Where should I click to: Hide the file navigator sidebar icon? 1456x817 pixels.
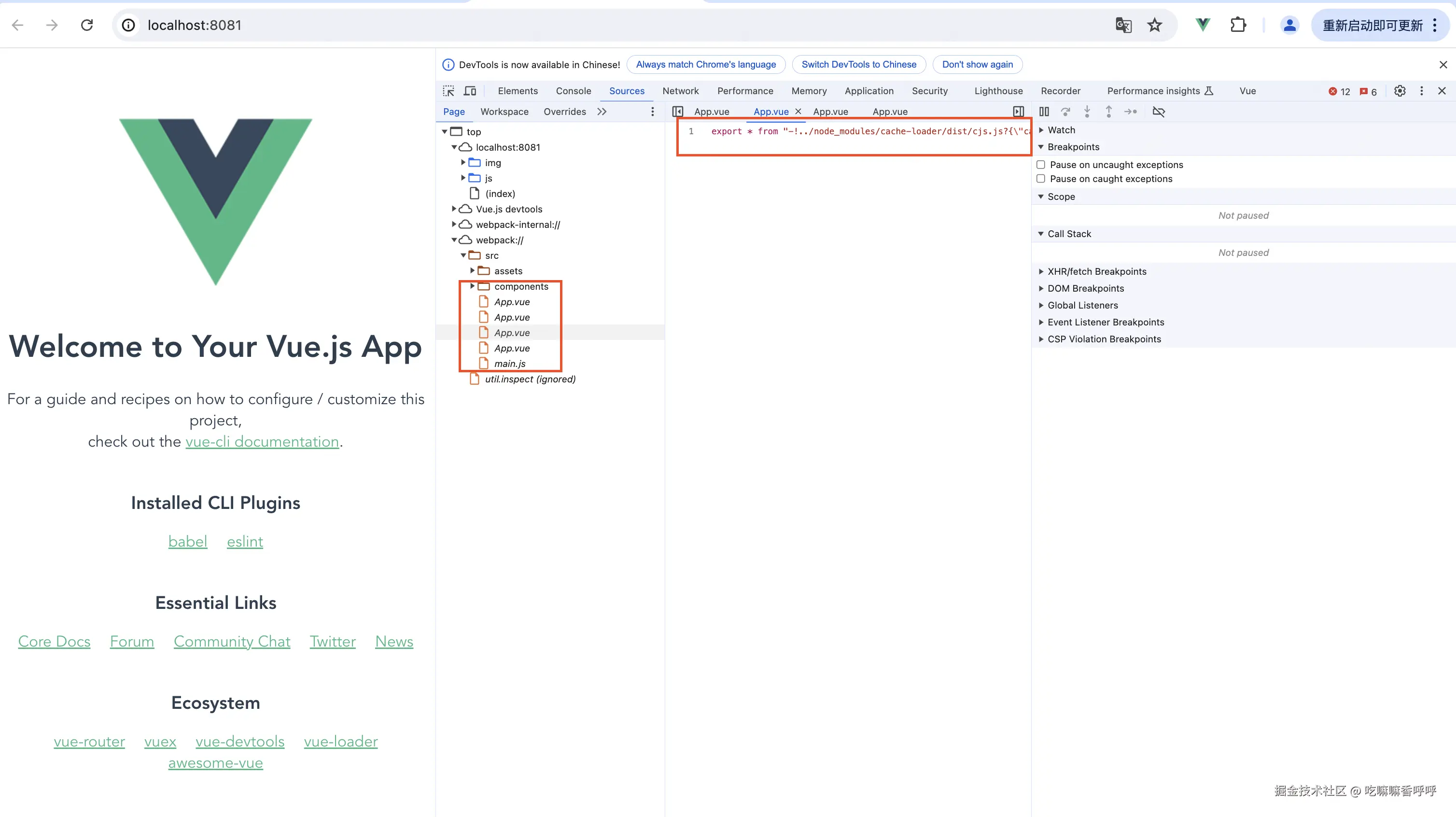[678, 112]
